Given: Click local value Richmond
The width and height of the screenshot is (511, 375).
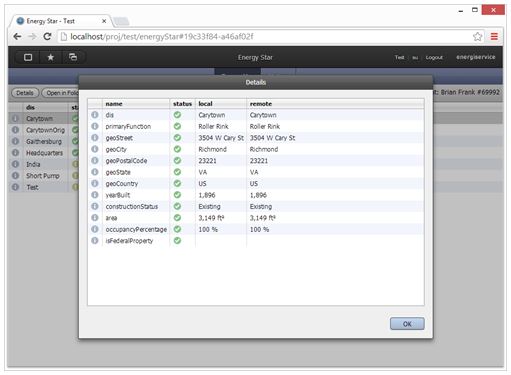Looking at the screenshot, I should click(212, 149).
